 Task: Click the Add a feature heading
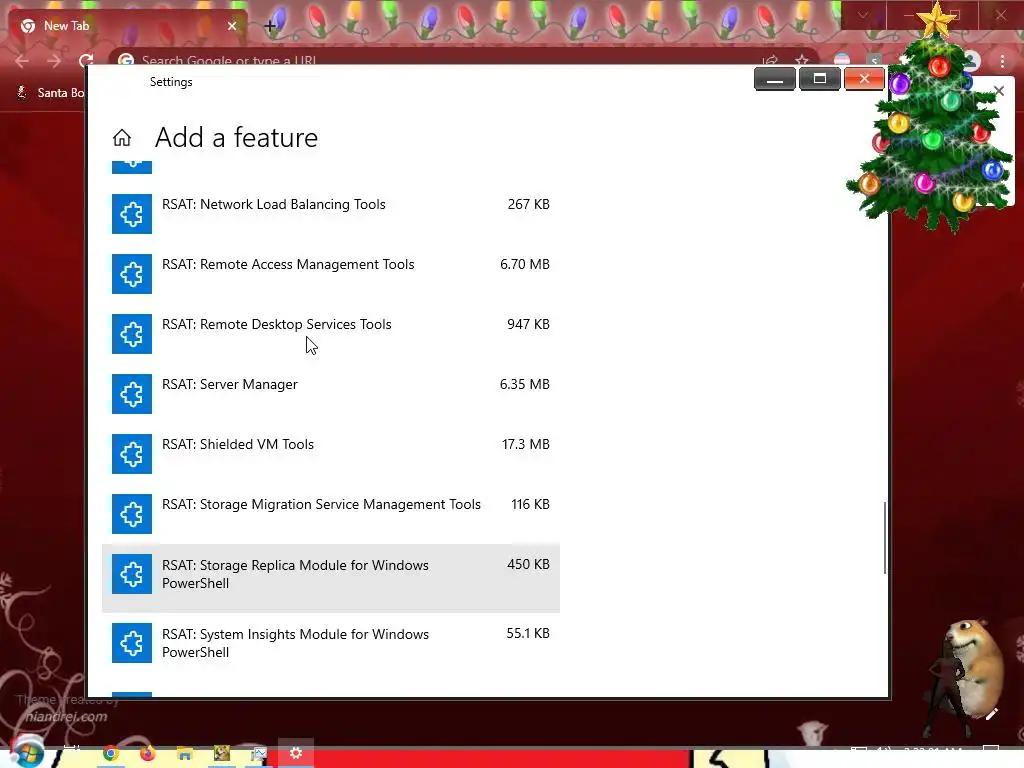pyautogui.click(x=236, y=138)
